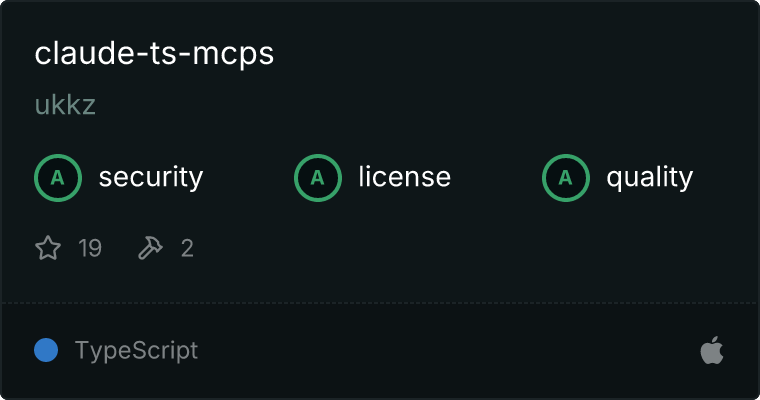Click the star count 19

90,248
